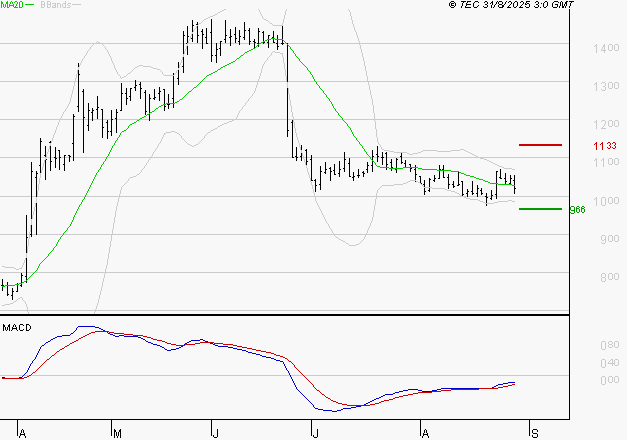This screenshot has height=440, width=627.
Task: Click the S month marker on time axis
Action: 534,433
